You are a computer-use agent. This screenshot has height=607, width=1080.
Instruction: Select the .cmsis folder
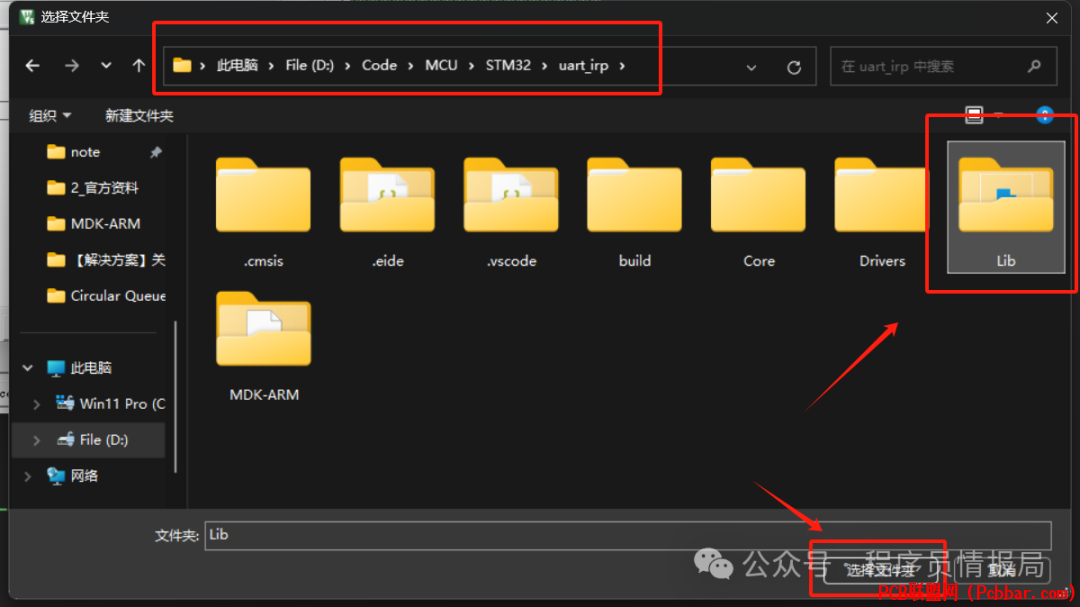(x=263, y=212)
